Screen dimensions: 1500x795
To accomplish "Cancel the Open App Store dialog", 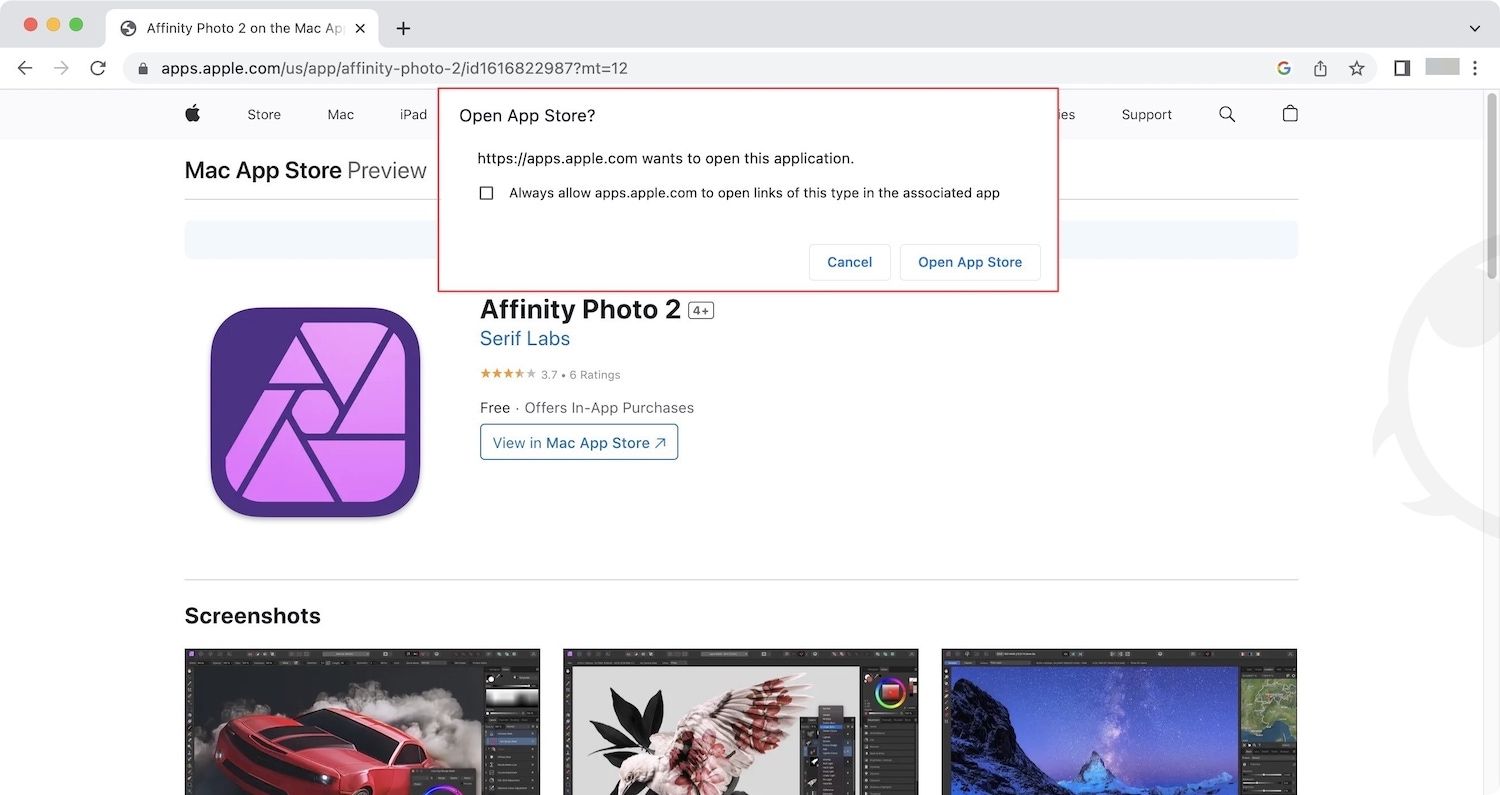I will coord(849,262).
